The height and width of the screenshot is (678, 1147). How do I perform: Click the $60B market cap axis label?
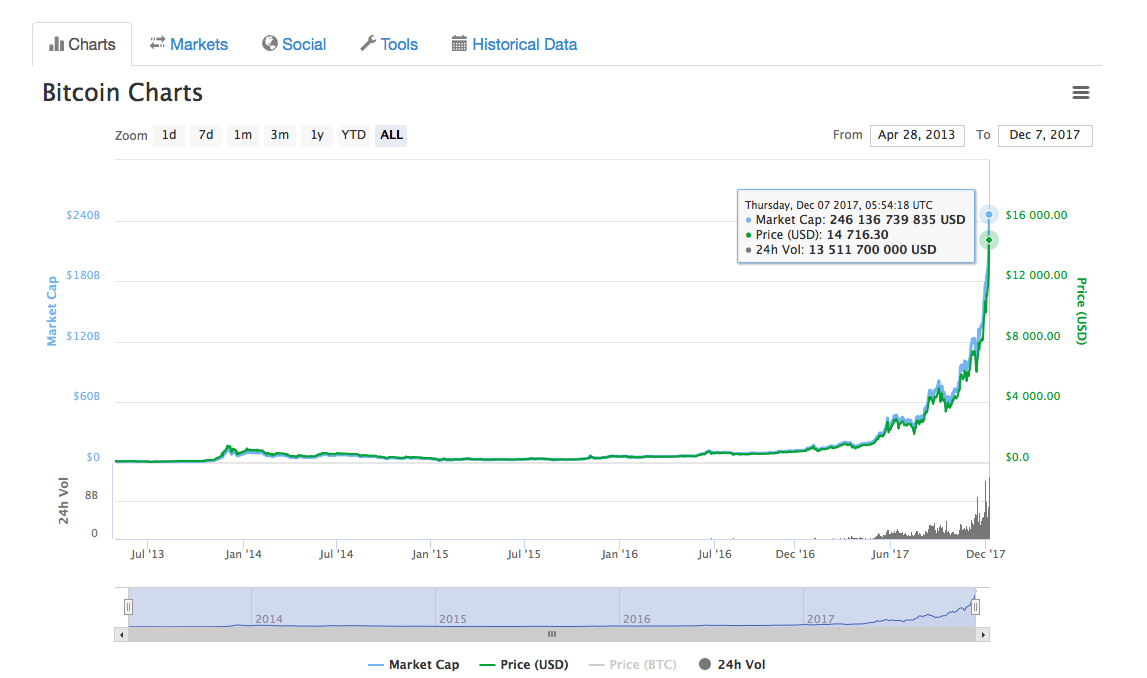pyautogui.click(x=86, y=396)
